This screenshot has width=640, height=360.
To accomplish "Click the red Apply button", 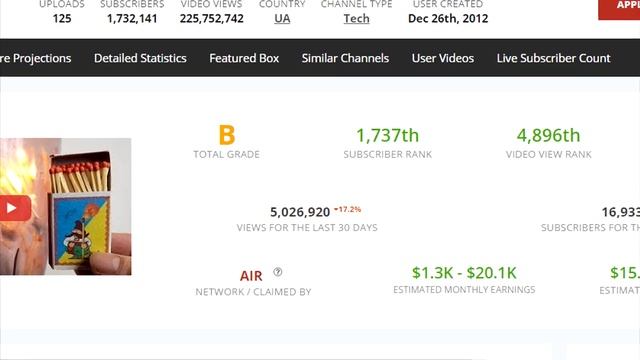I will (619, 8).
